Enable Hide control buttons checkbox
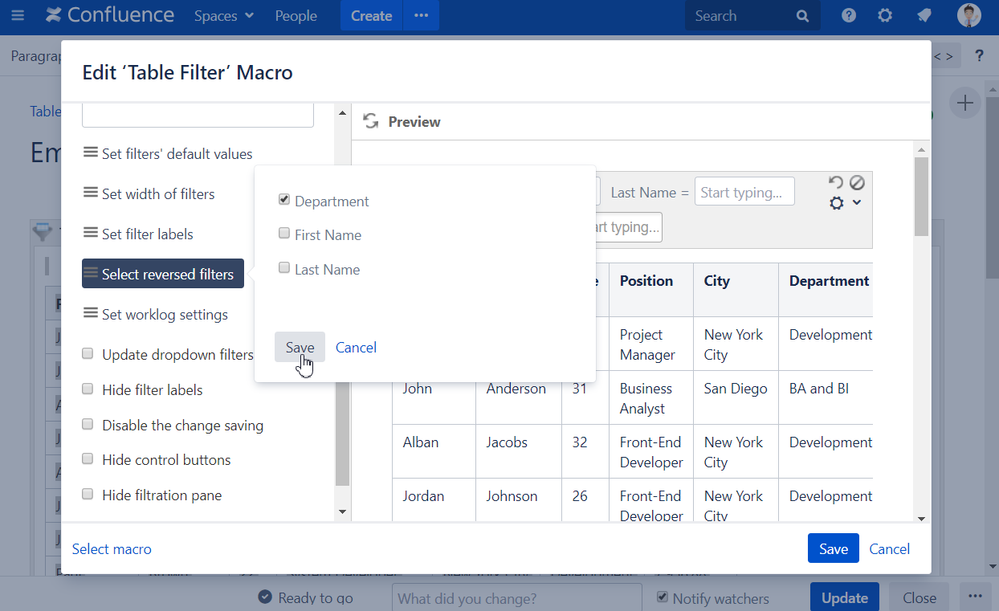This screenshot has height=611, width=999. click(x=88, y=459)
